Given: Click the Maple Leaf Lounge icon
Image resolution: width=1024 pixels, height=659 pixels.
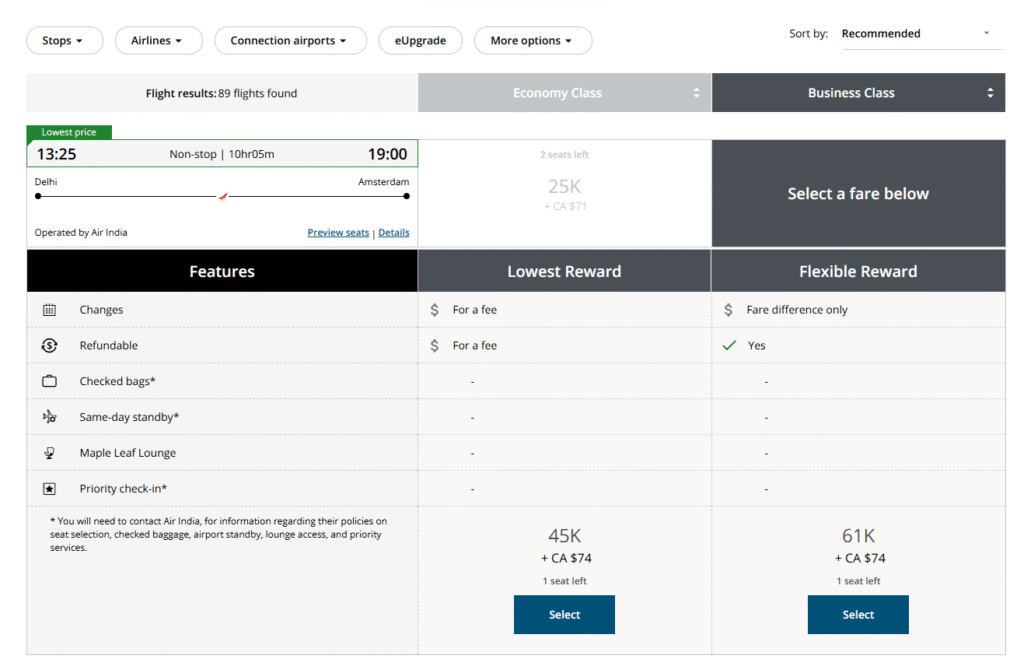Looking at the screenshot, I should pyautogui.click(x=49, y=453).
